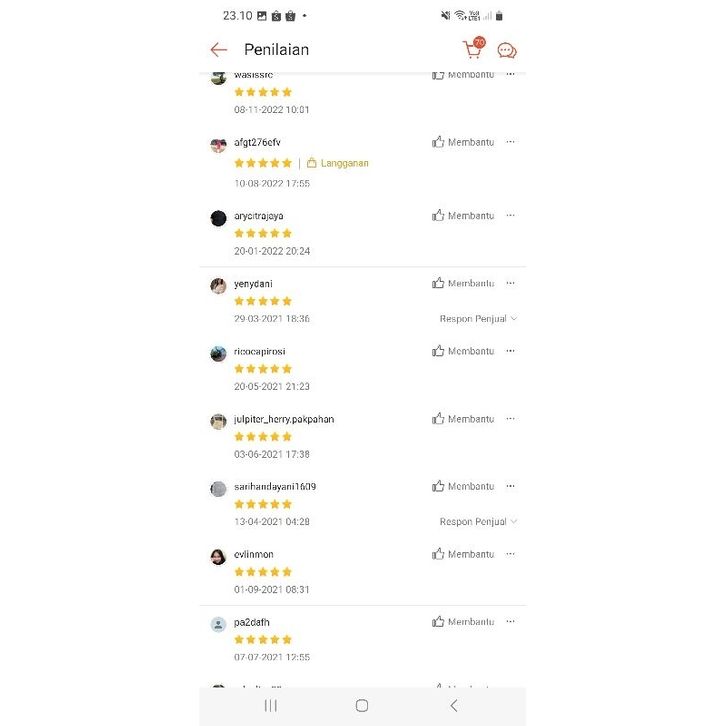Viewport: 726px width, 726px height.
Task: Open more options for arycitrajaya's review
Action: [x=510, y=215]
